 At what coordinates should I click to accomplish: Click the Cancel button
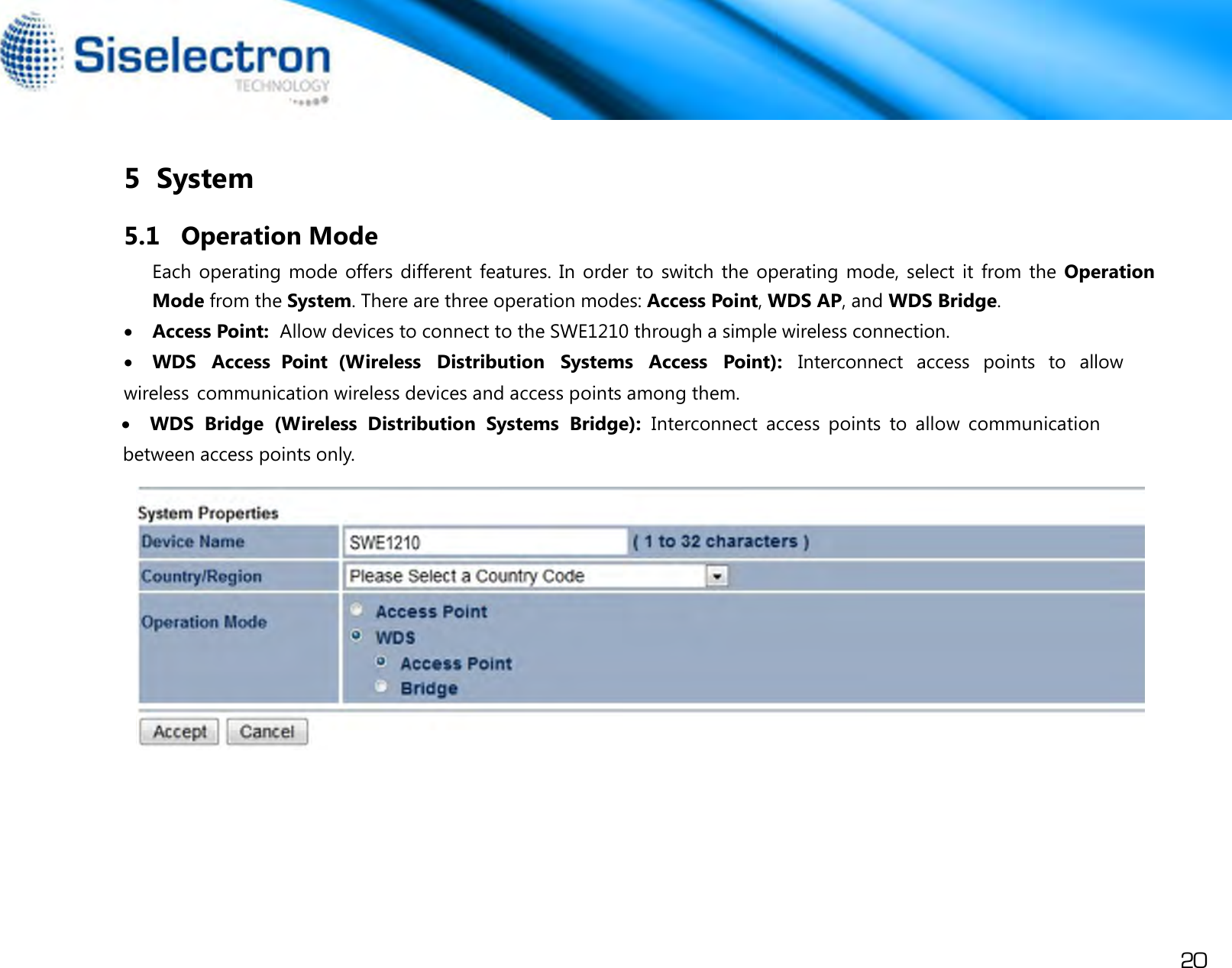tap(267, 731)
